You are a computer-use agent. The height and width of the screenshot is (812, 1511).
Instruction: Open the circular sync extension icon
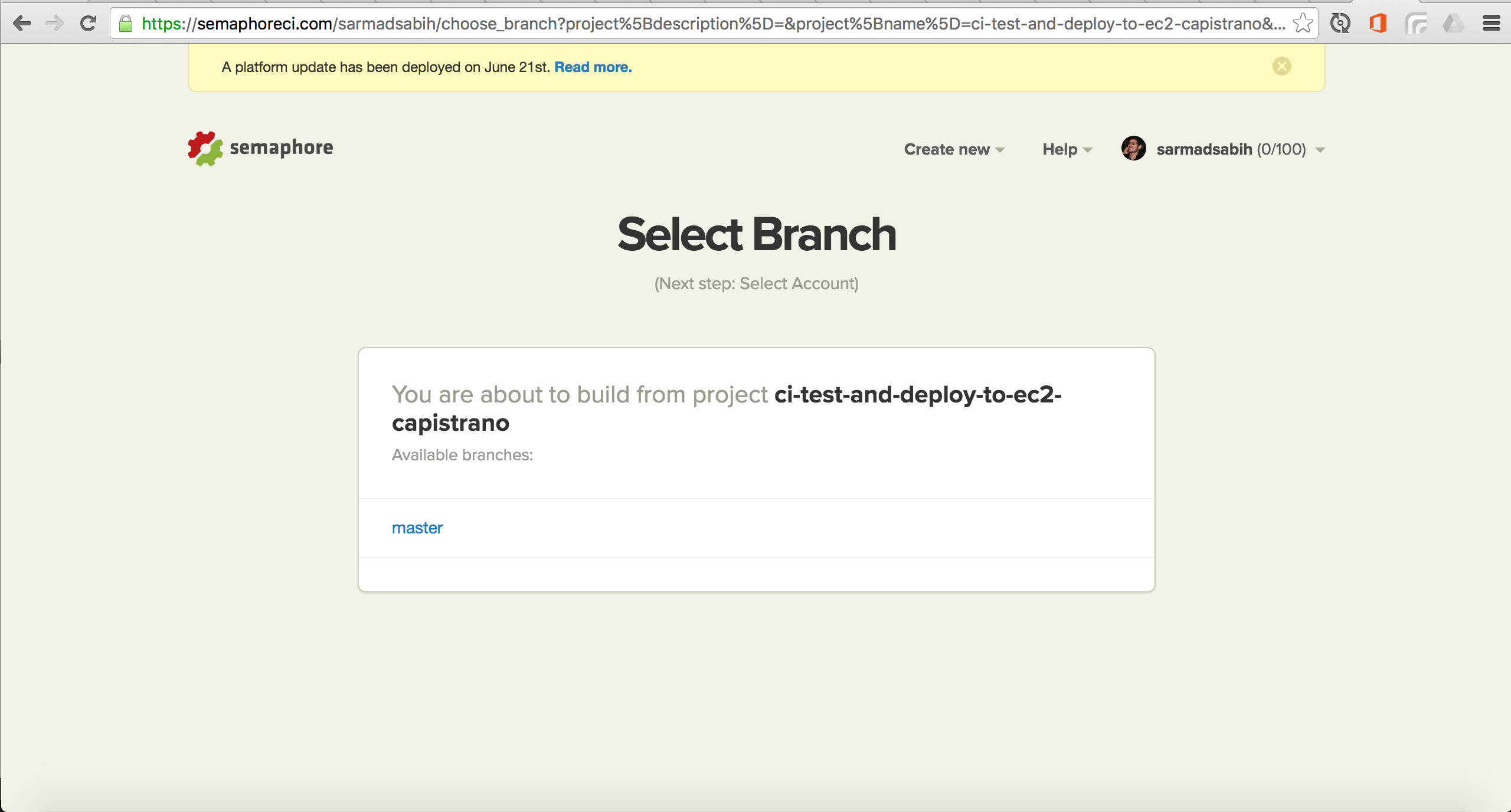click(x=1340, y=24)
